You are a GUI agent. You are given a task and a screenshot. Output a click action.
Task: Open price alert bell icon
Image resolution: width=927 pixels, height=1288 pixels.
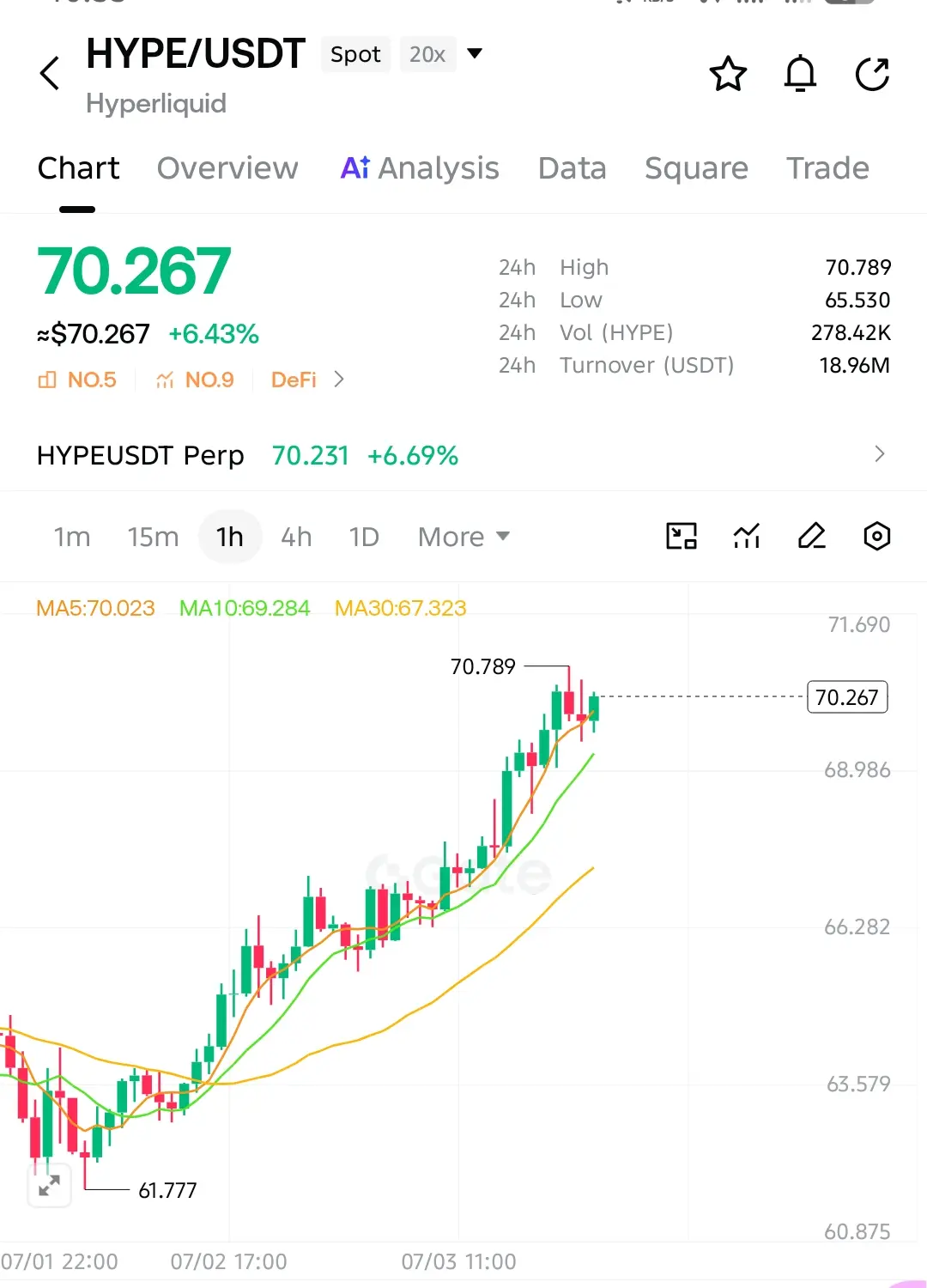(x=800, y=74)
